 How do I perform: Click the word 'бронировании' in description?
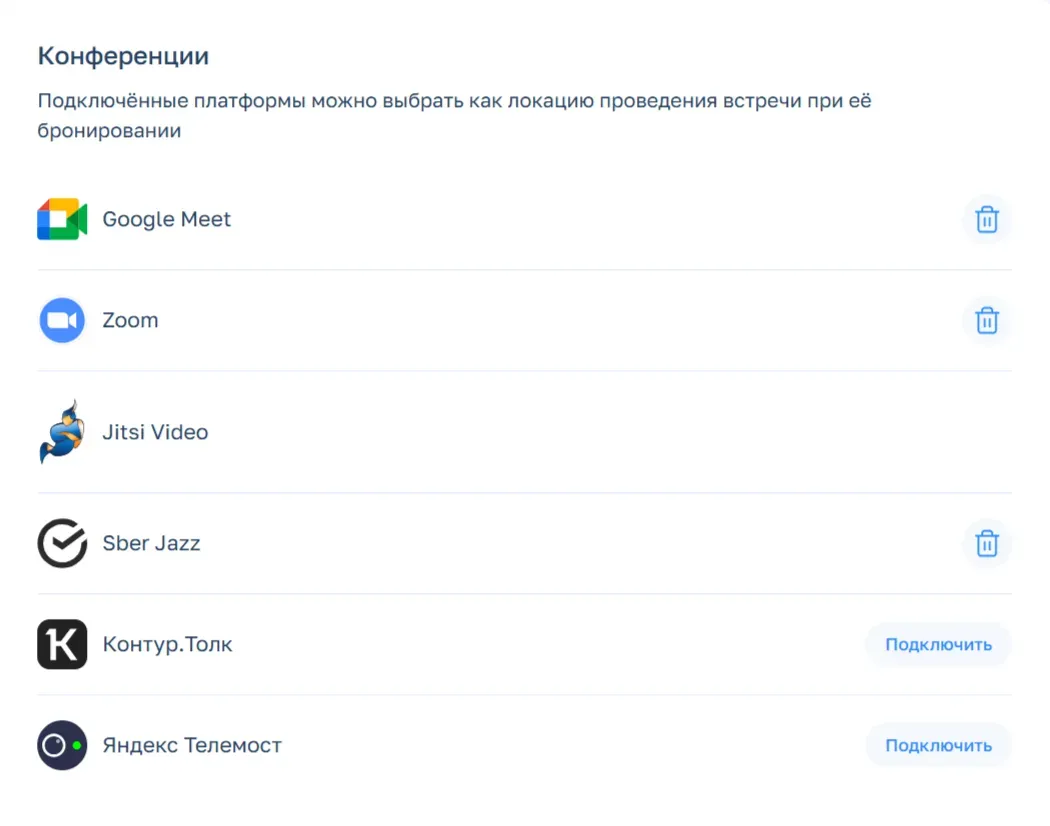[x=109, y=131]
